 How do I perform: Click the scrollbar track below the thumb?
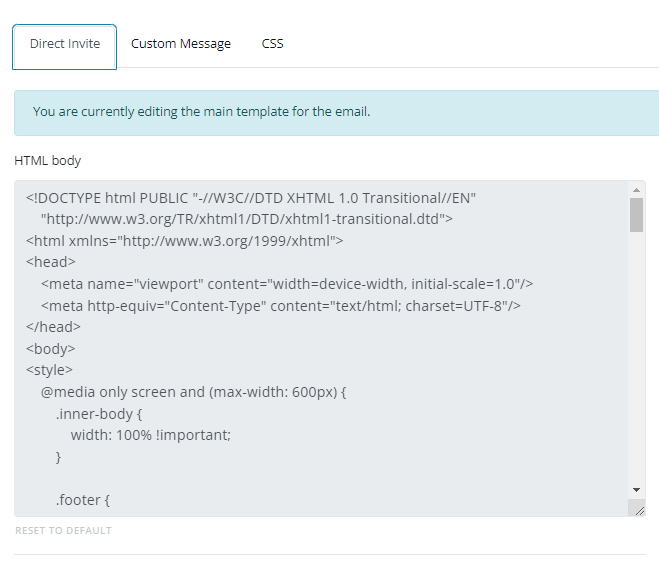636,357
